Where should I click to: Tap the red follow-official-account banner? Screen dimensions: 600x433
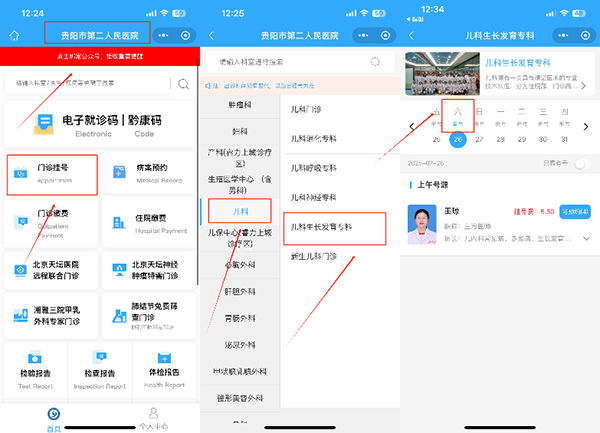click(99, 56)
